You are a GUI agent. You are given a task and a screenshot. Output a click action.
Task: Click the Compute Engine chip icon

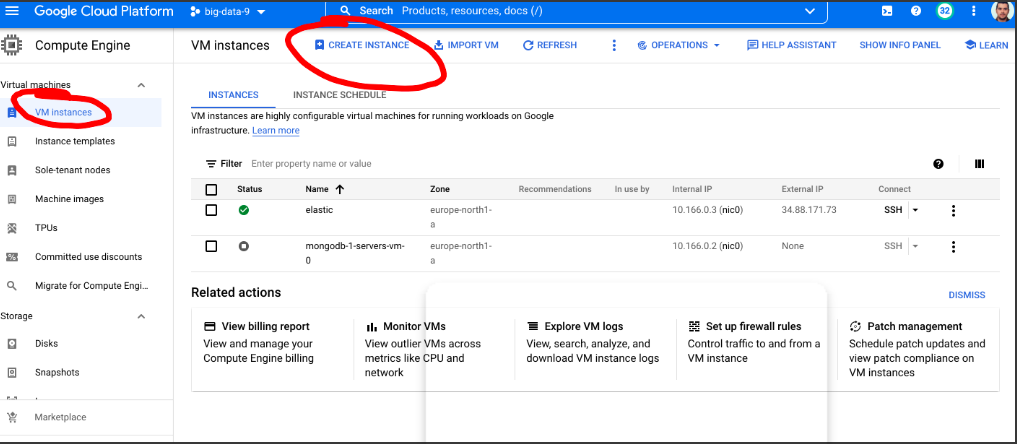click(12, 45)
